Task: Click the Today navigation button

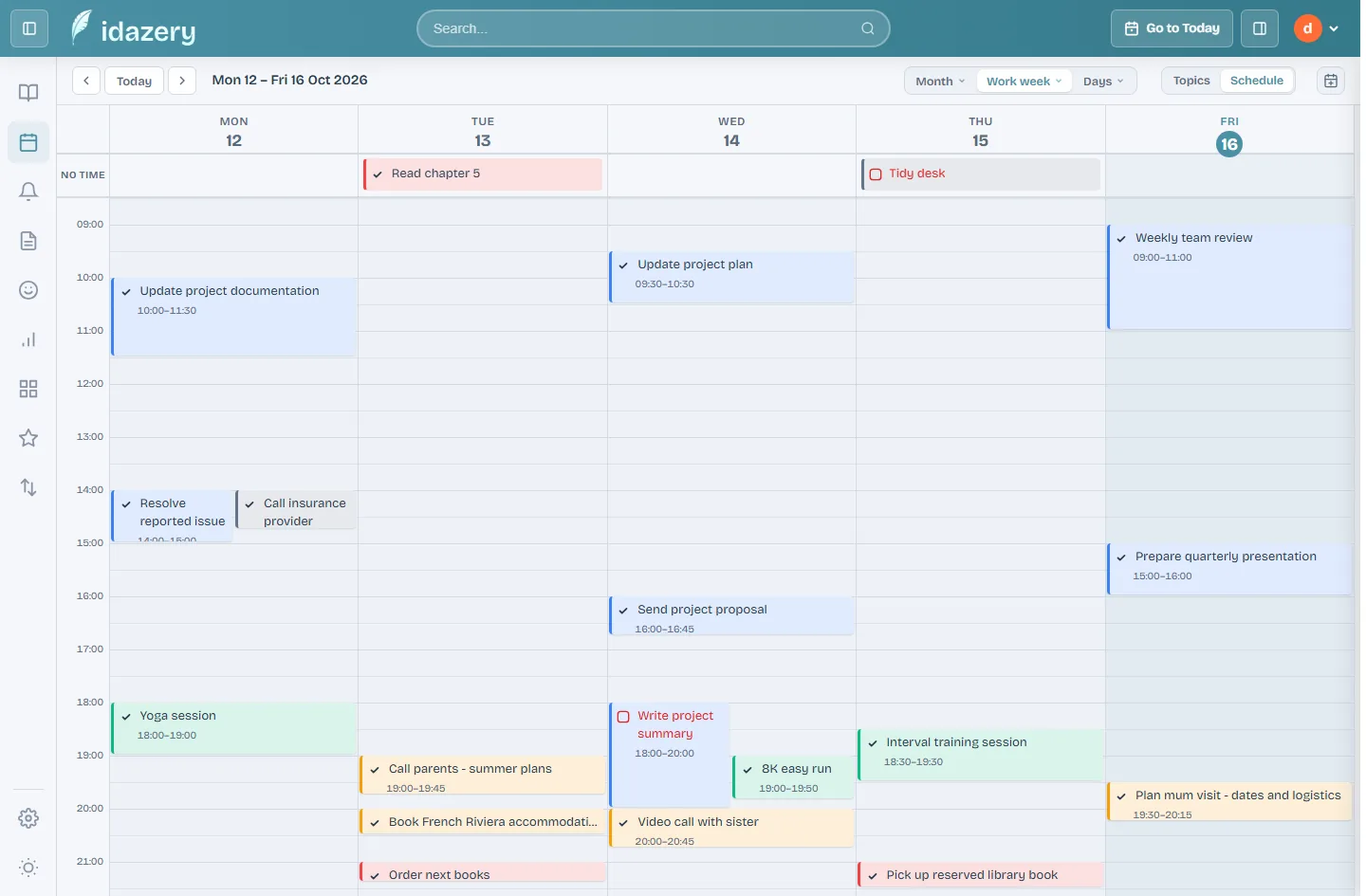Action: (134, 81)
